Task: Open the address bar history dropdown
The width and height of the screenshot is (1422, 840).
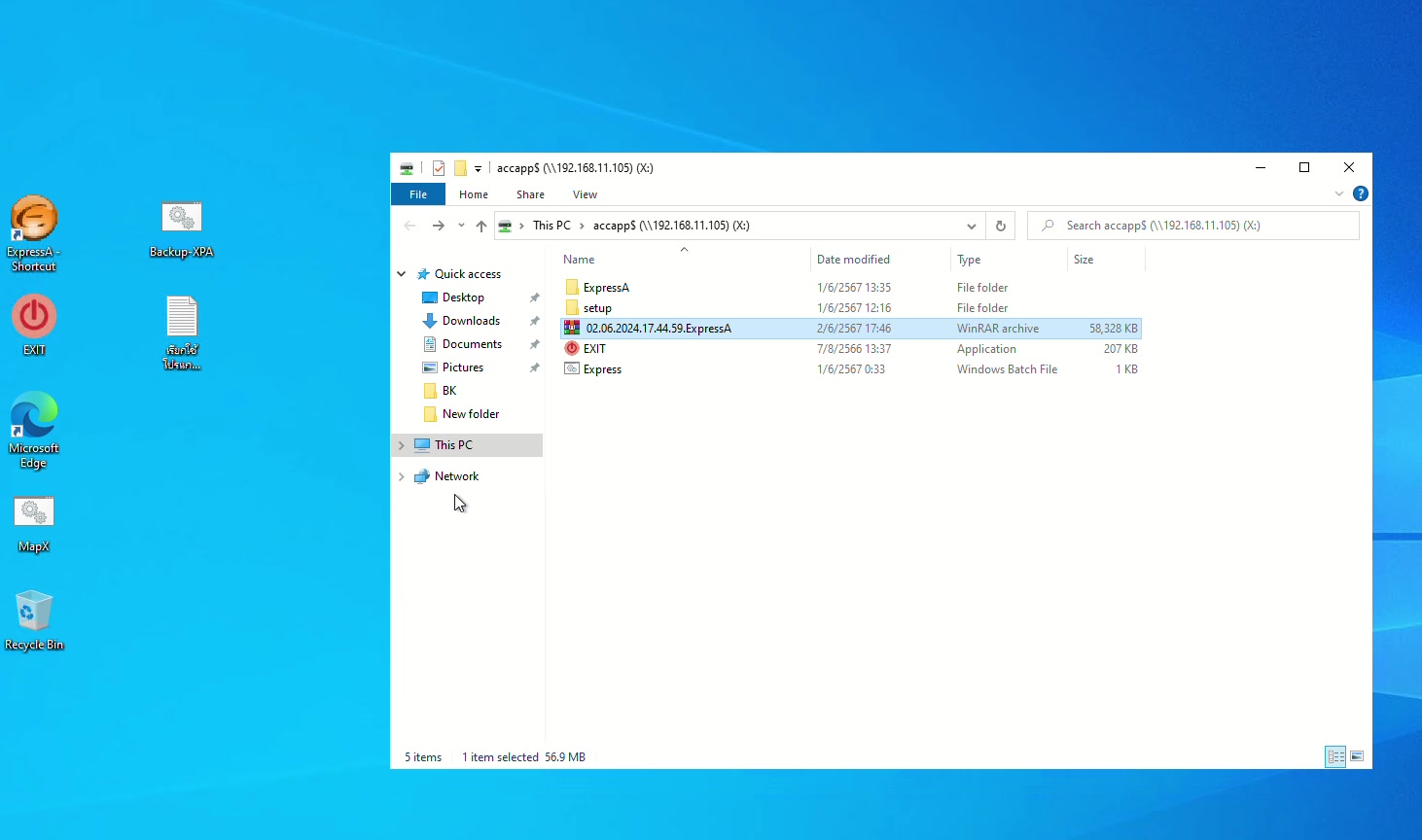Action: pyautogui.click(x=971, y=226)
